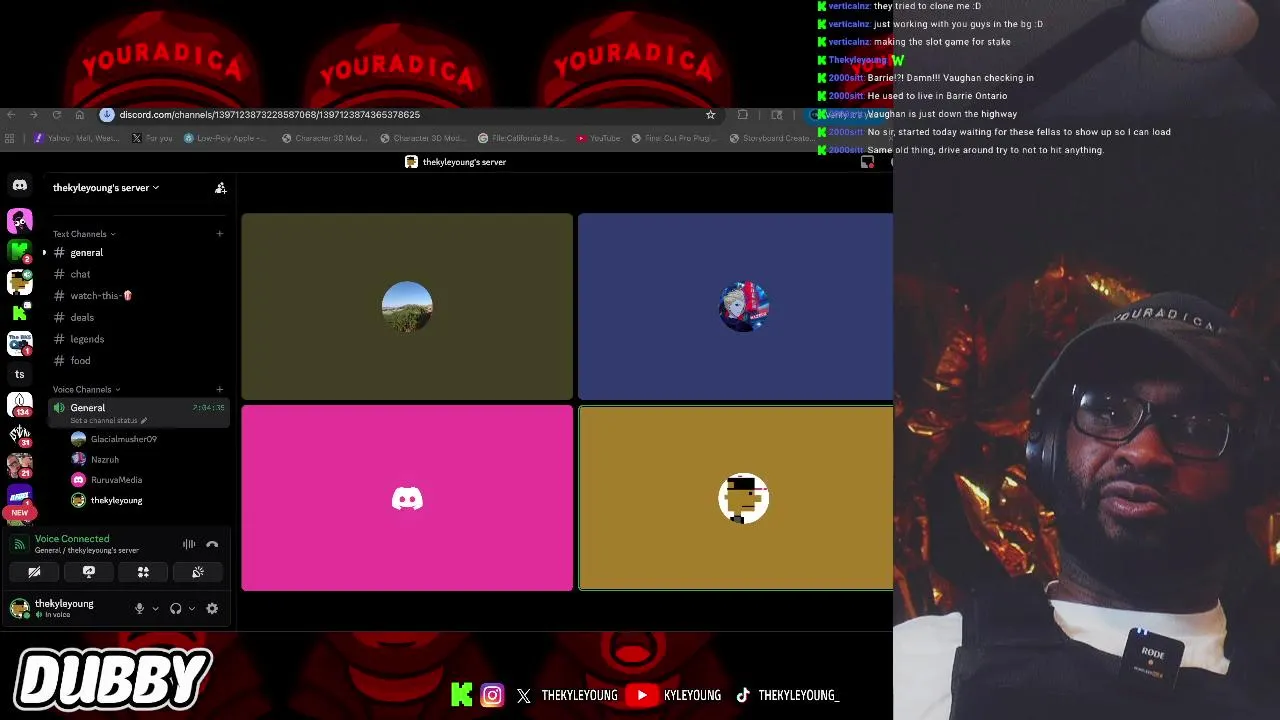1280x720 pixels.
Task: Create a new voice channel with plus
Action: click(219, 389)
